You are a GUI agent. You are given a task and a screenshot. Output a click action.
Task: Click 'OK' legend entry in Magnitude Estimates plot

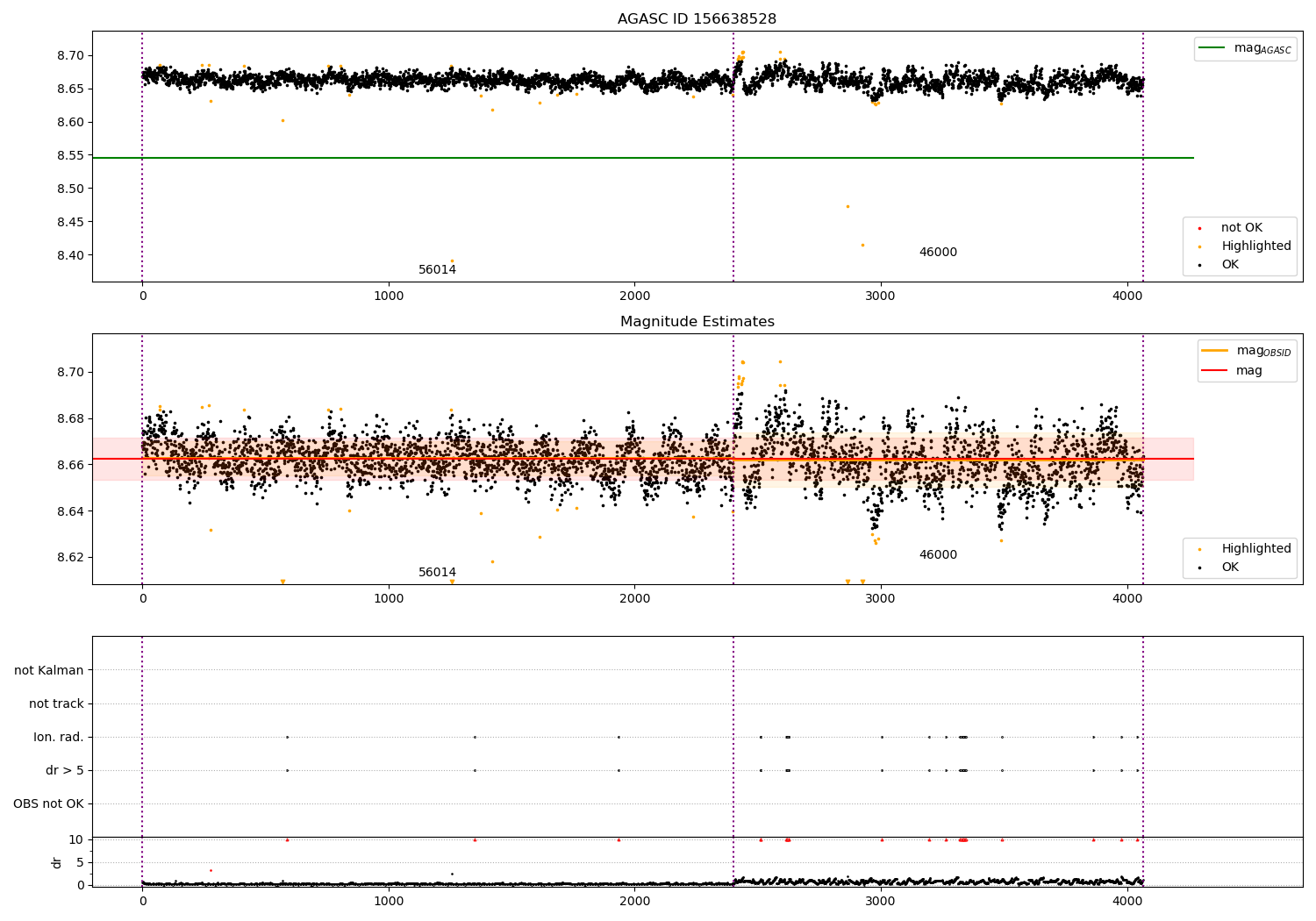click(1230, 568)
